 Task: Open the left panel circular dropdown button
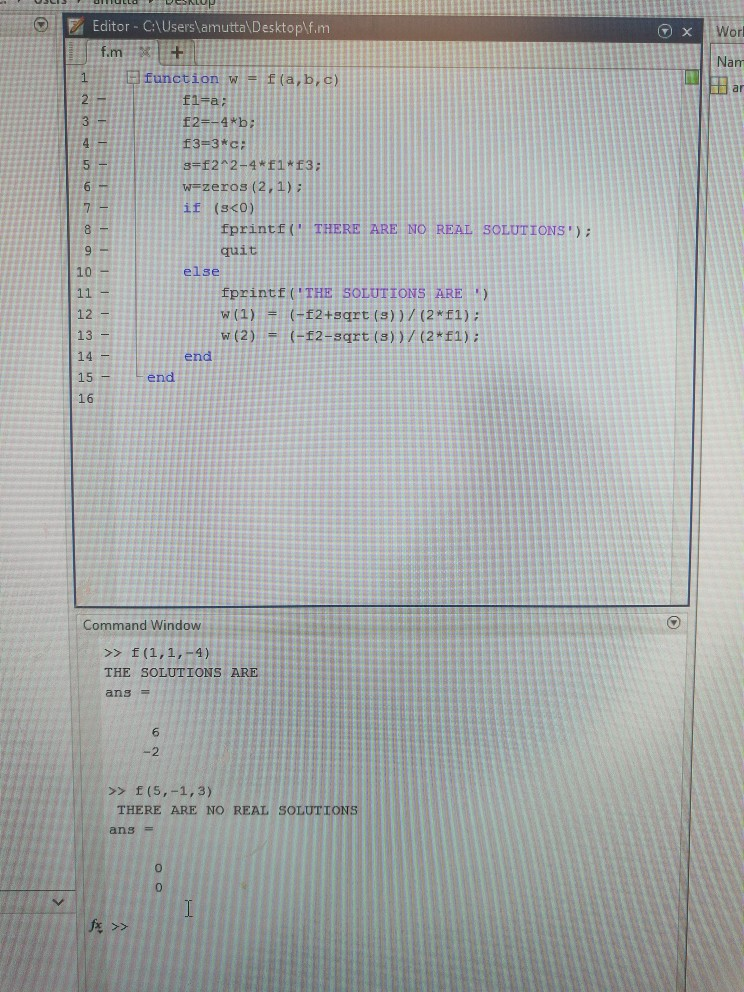pos(41,25)
